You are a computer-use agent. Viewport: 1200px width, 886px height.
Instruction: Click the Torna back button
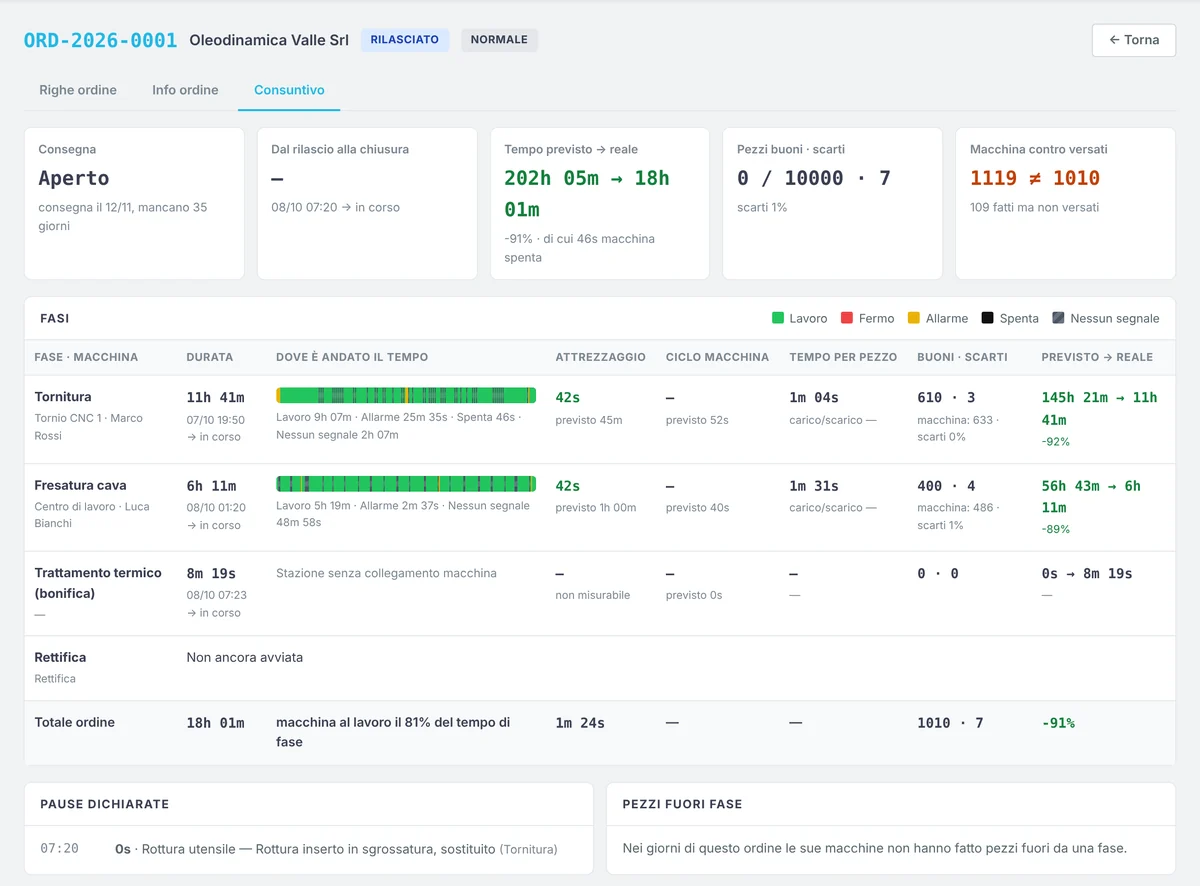[1134, 40]
